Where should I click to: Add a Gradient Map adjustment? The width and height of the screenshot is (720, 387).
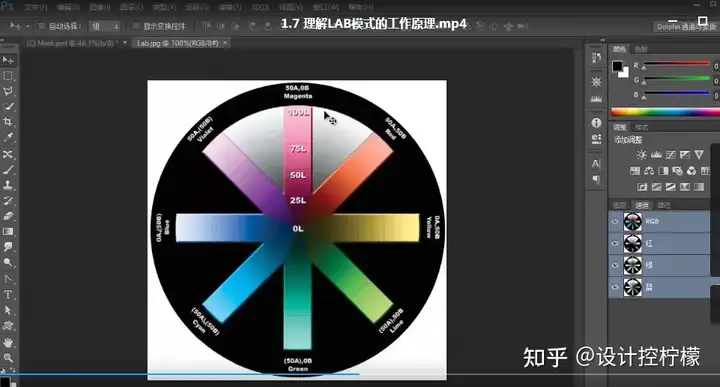(699, 187)
